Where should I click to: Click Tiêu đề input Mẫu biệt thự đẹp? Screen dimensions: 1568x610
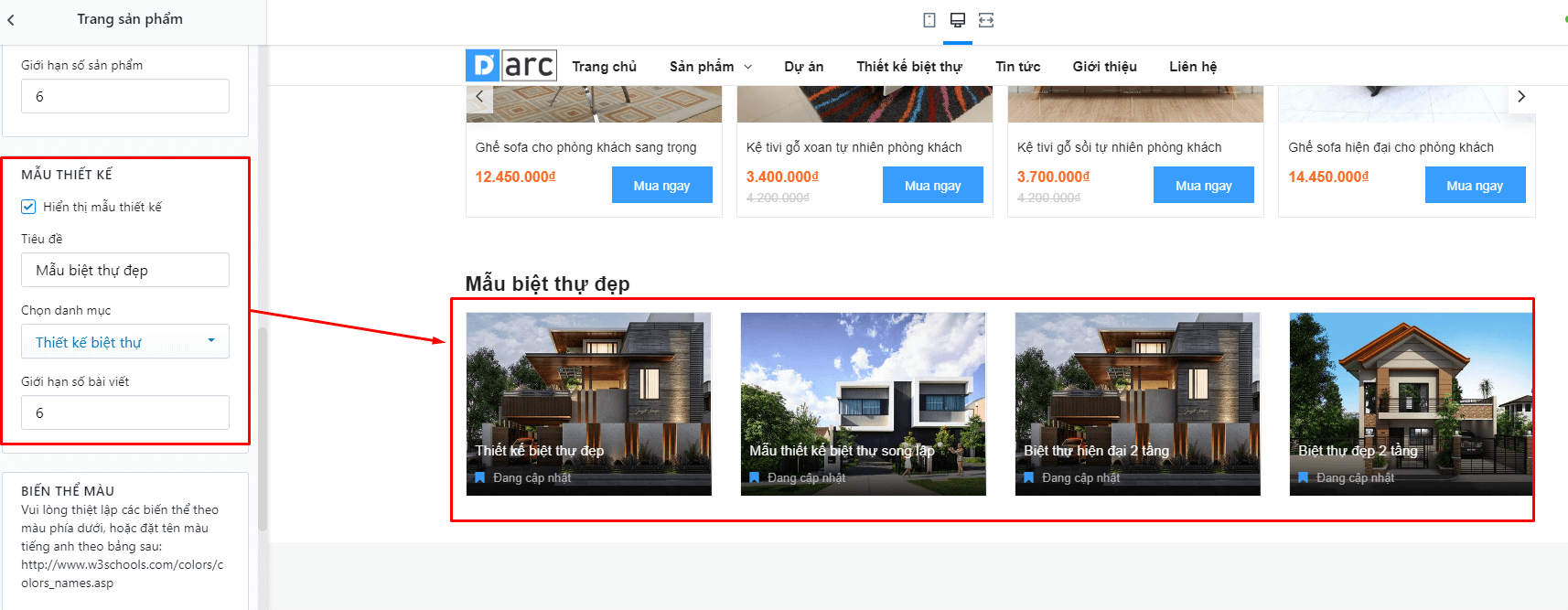click(125, 270)
